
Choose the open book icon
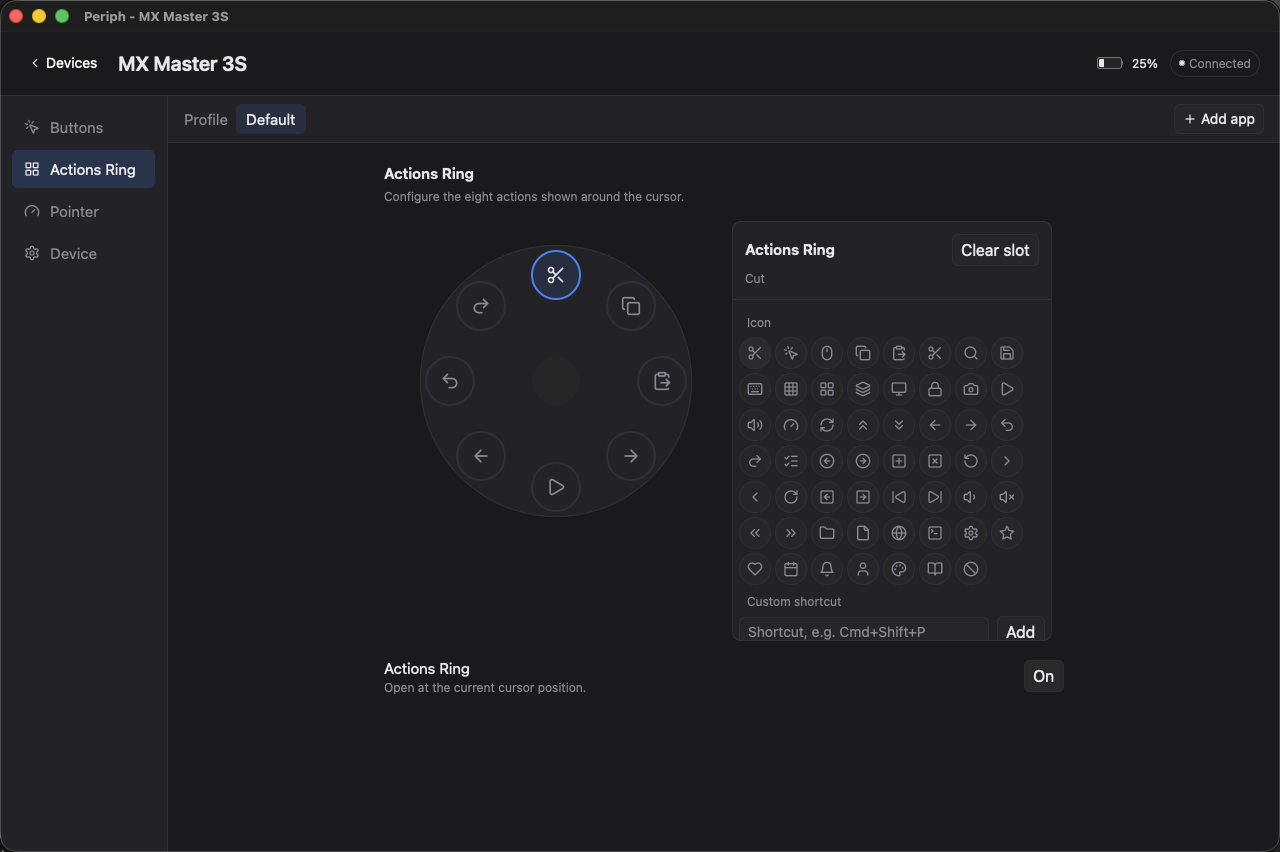click(935, 569)
